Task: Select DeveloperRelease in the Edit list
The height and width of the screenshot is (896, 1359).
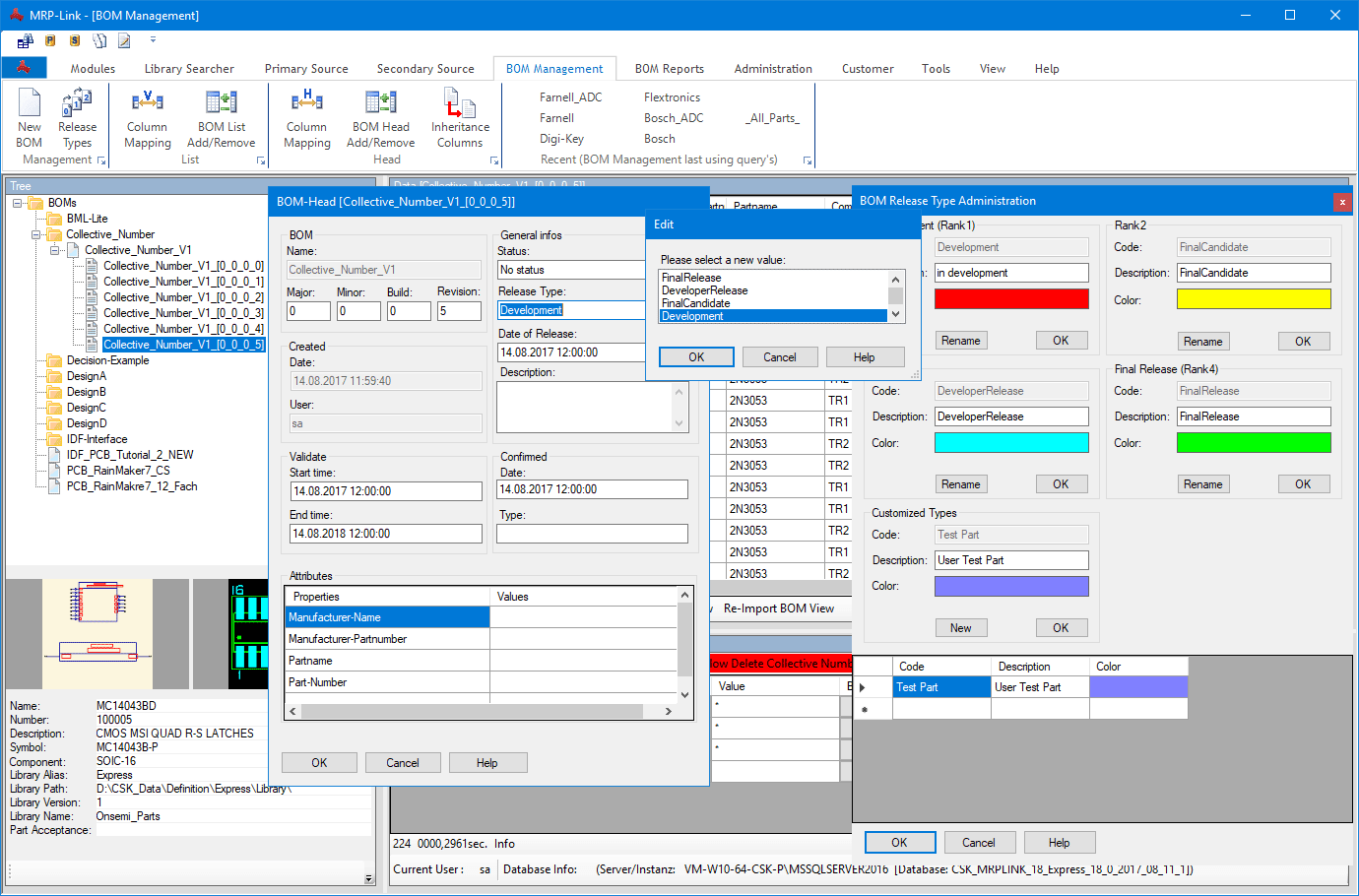Action: click(x=774, y=290)
